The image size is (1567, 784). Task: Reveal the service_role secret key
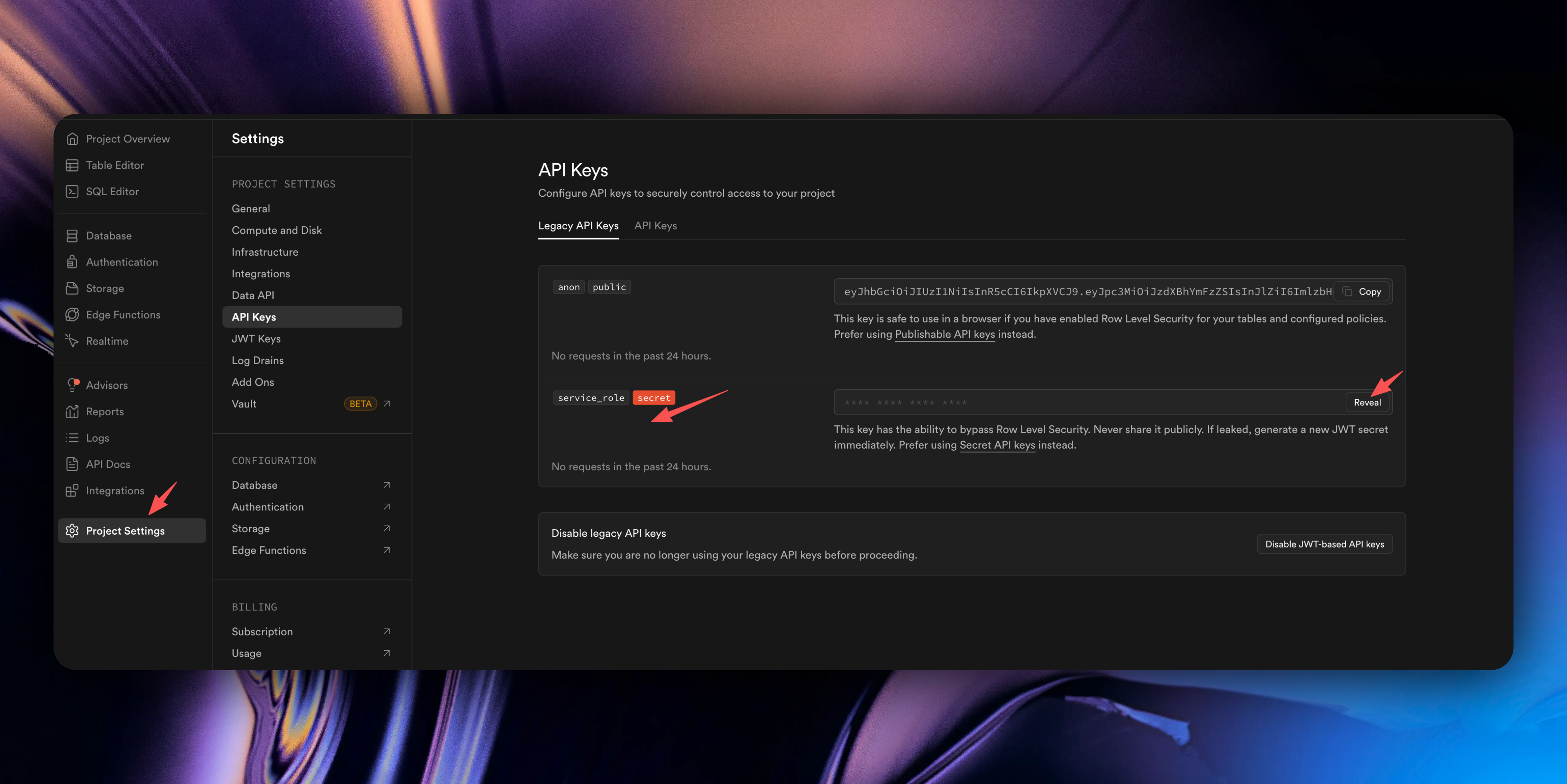(1367, 402)
